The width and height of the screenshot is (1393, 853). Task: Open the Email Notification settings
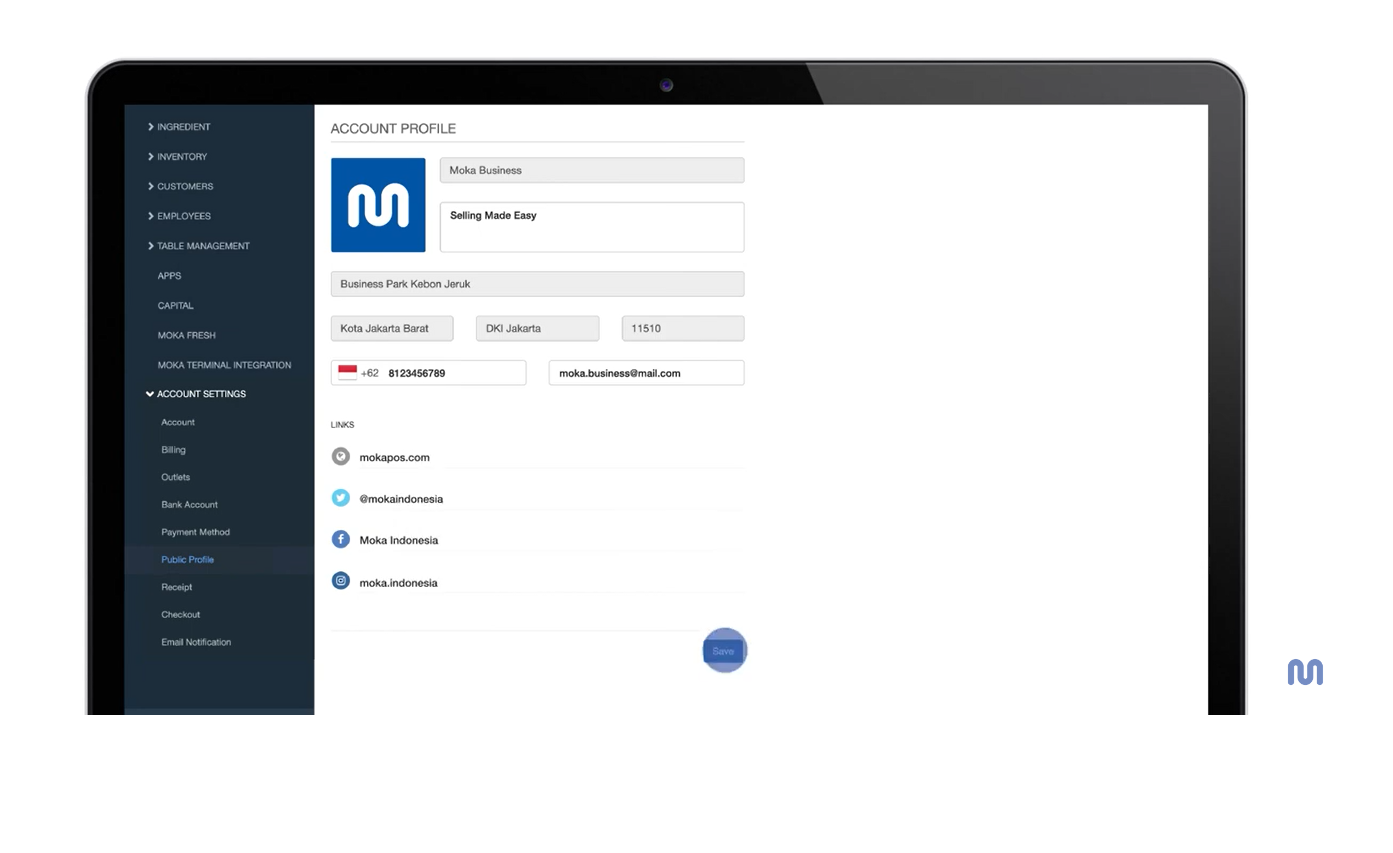[x=196, y=642]
